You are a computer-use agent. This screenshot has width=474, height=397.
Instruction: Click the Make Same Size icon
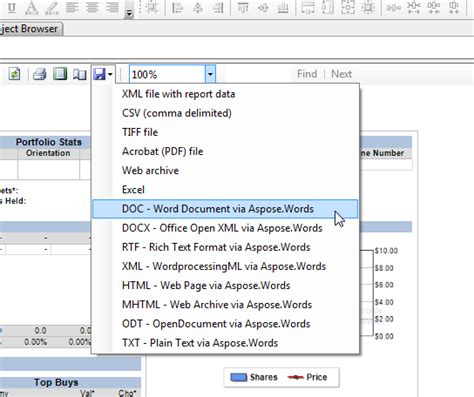click(x=348, y=8)
